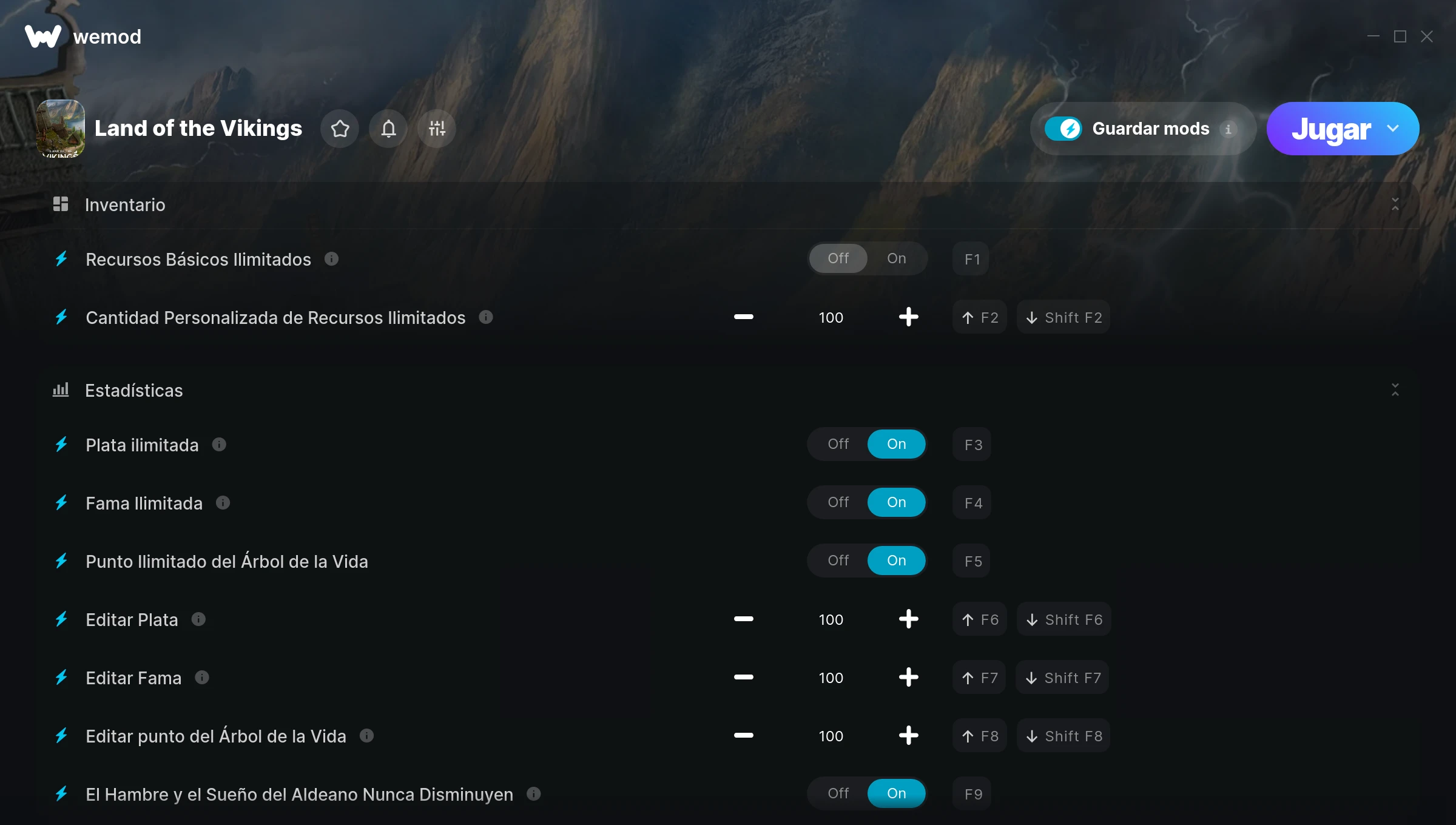Open the mod settings sliders icon
The width and height of the screenshot is (1456, 825).
point(437,129)
